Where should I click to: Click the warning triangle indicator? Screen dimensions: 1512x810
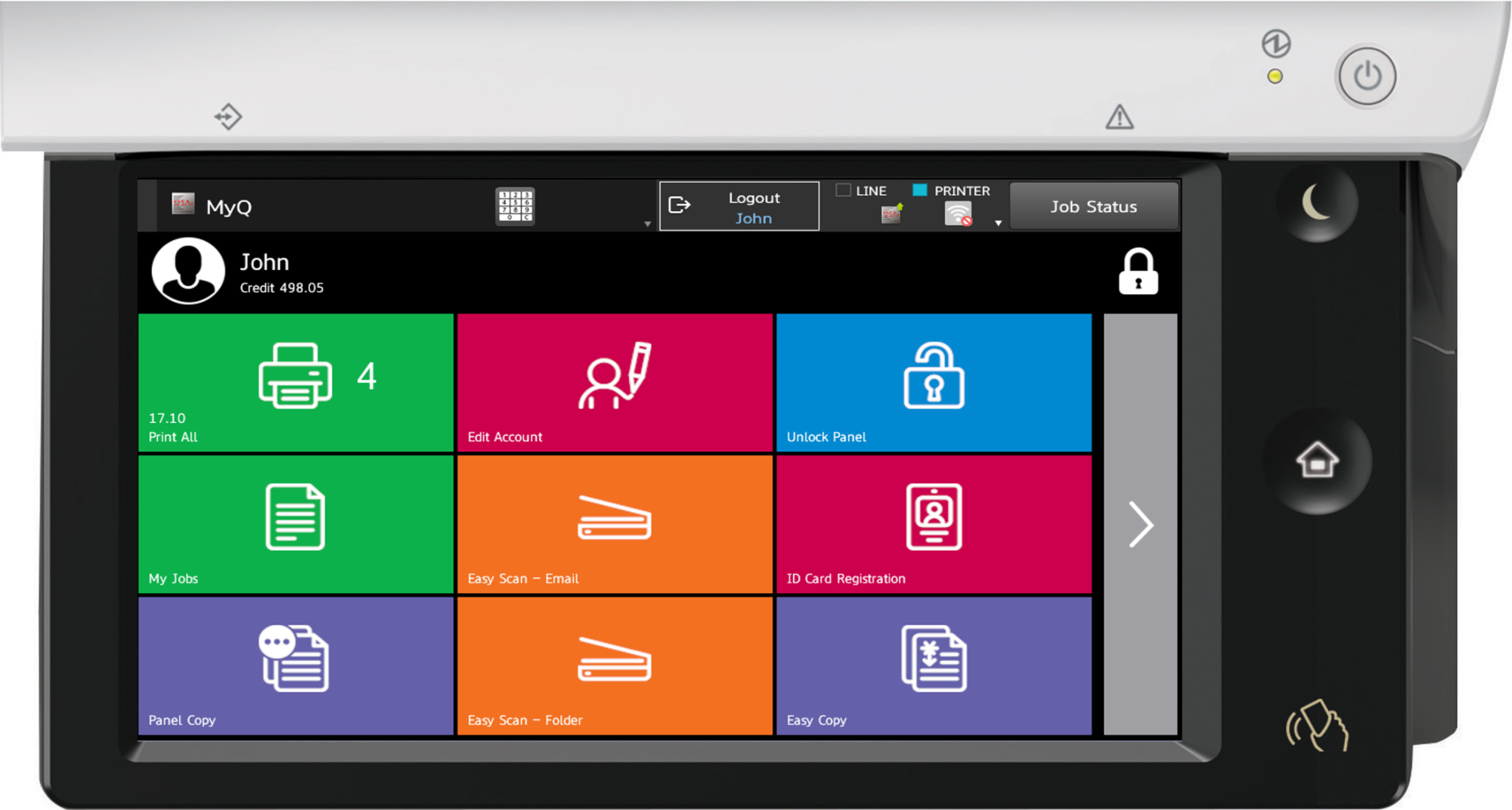coord(1119,117)
